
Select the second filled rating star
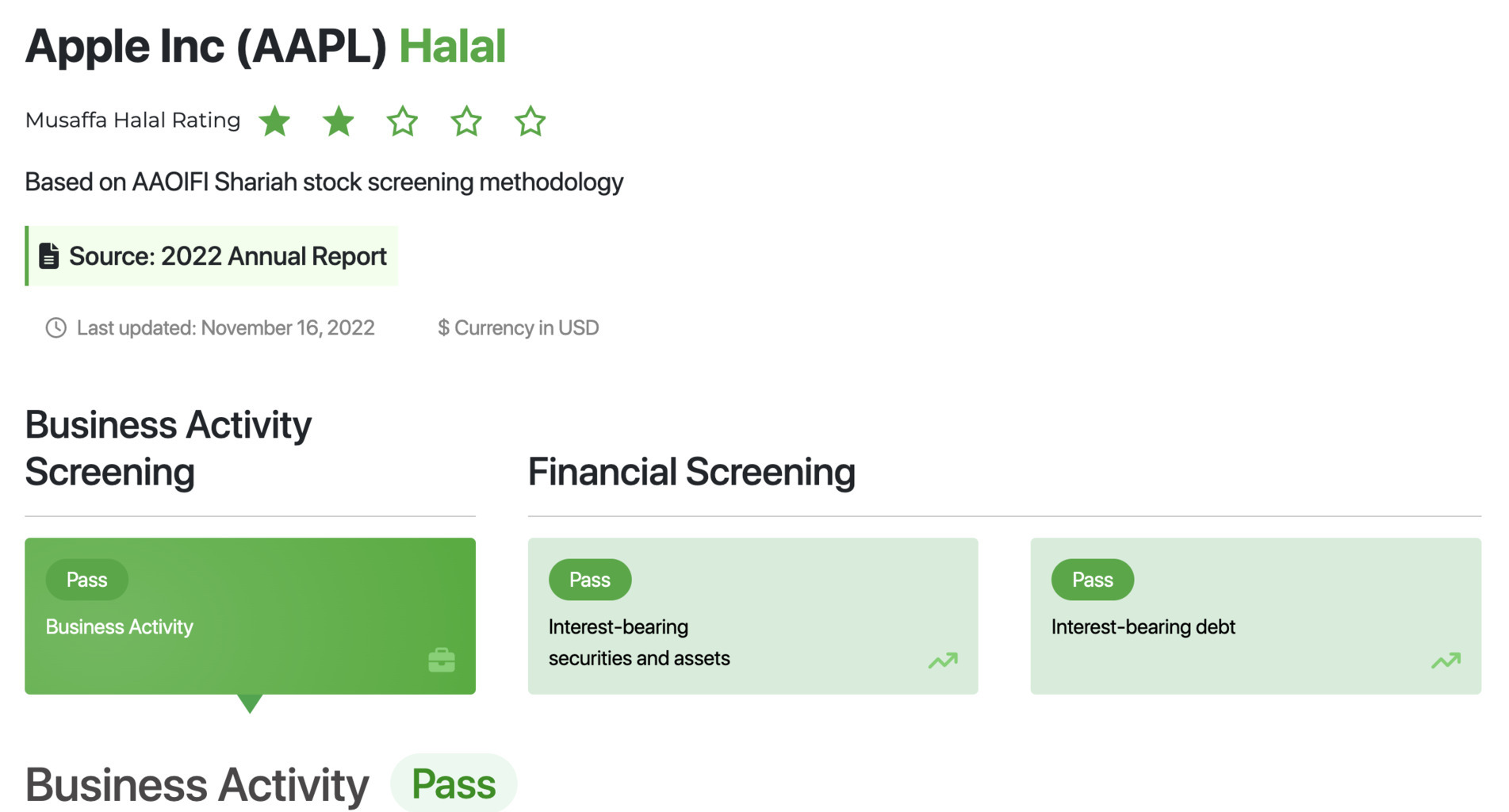(339, 121)
